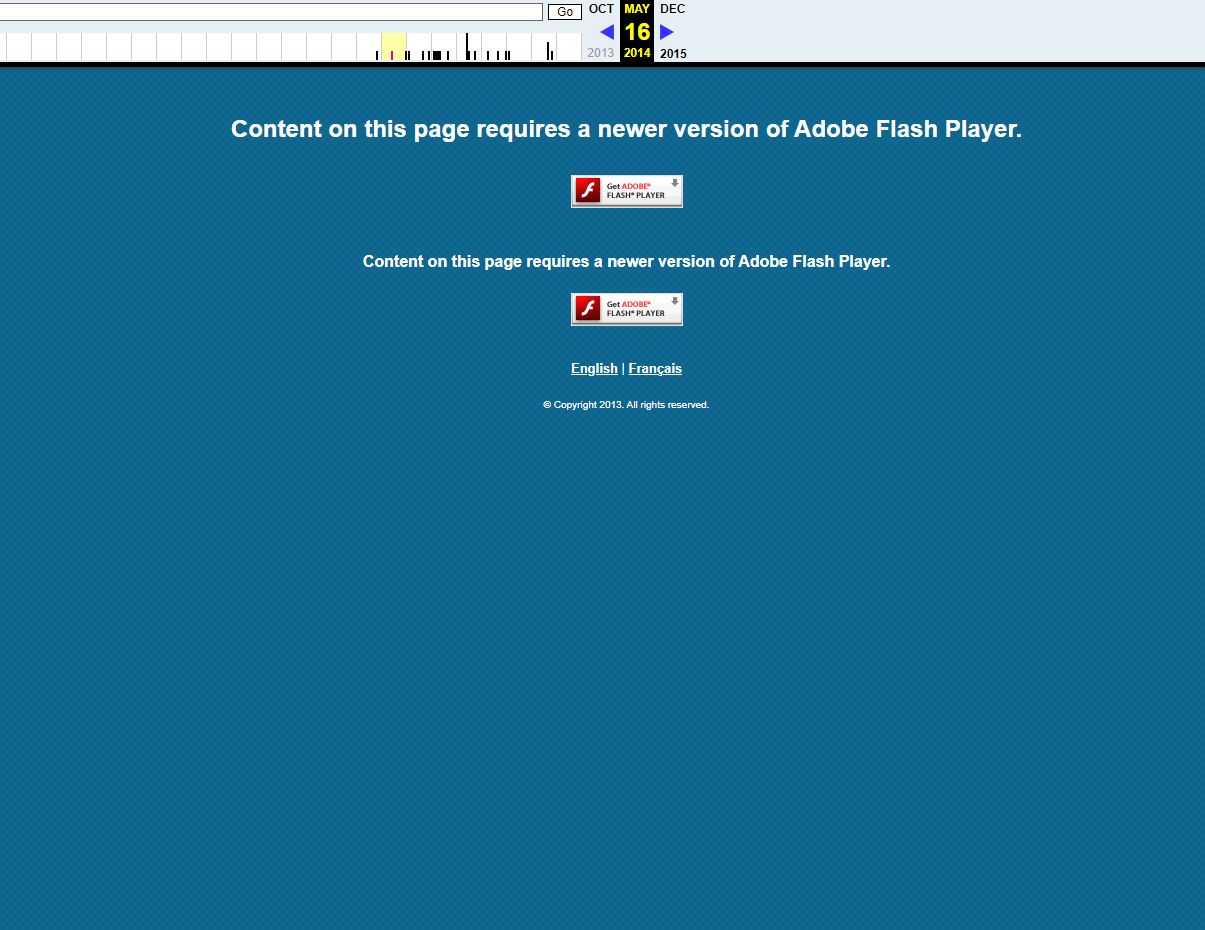Click the rightmost black bar in timeline
Screen dimensions: 1205x930
552,54
